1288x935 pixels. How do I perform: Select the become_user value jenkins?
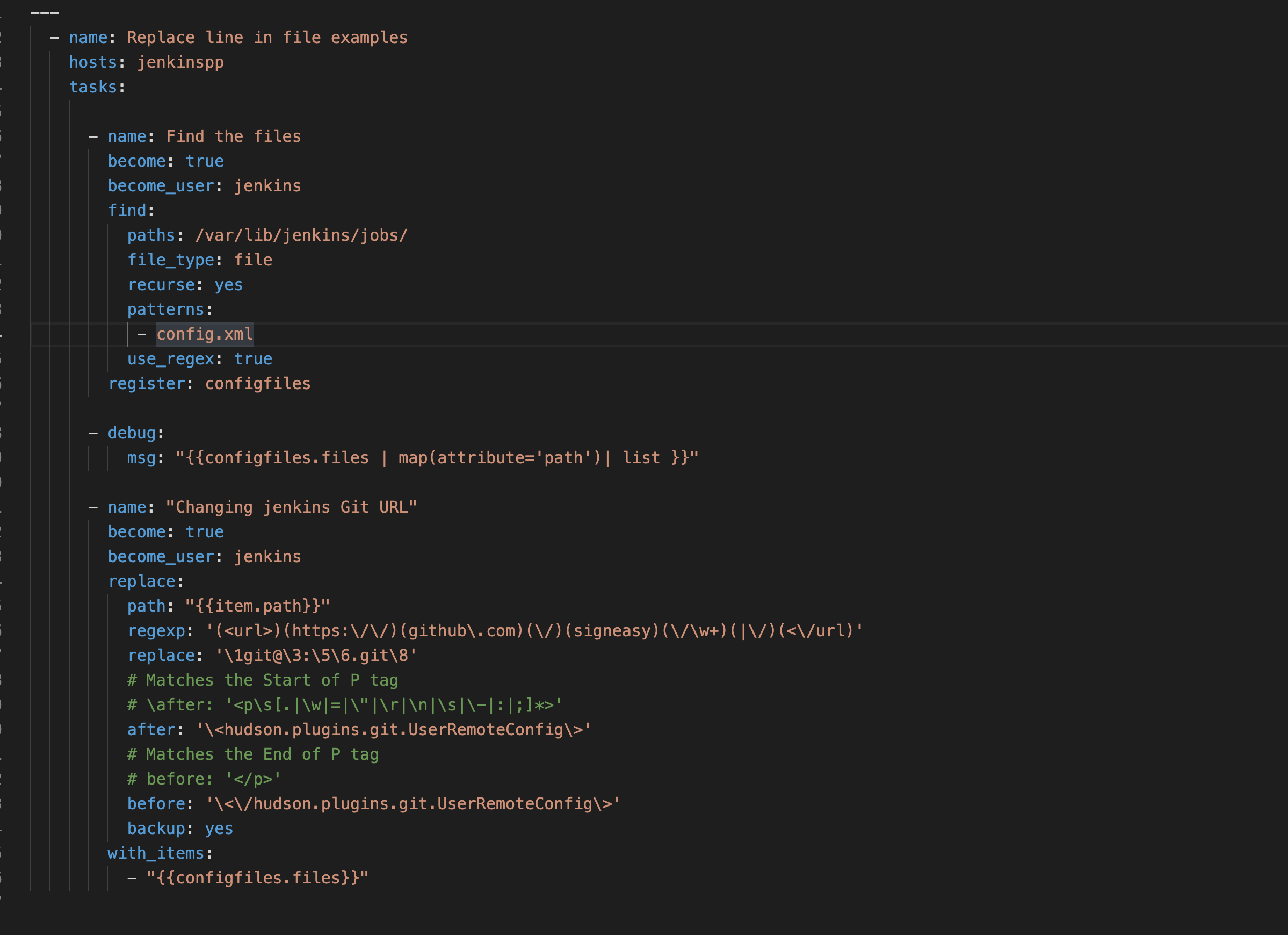pos(267,185)
